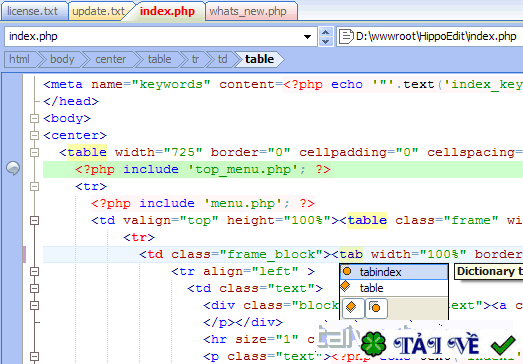This screenshot has height=364, width=523.
Task: Collapse the <center> fold marker
Action: (34, 135)
